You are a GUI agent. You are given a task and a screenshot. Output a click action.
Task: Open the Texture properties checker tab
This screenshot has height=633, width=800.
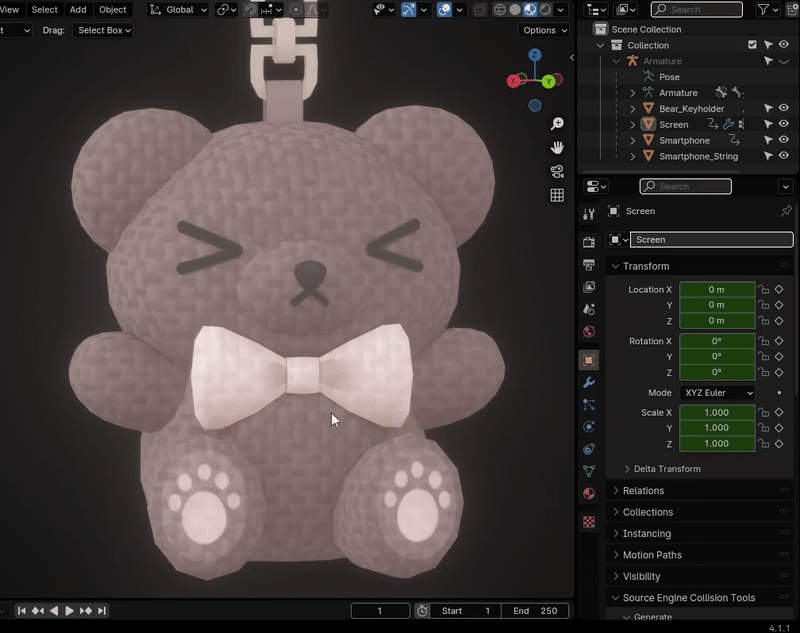[x=589, y=522]
